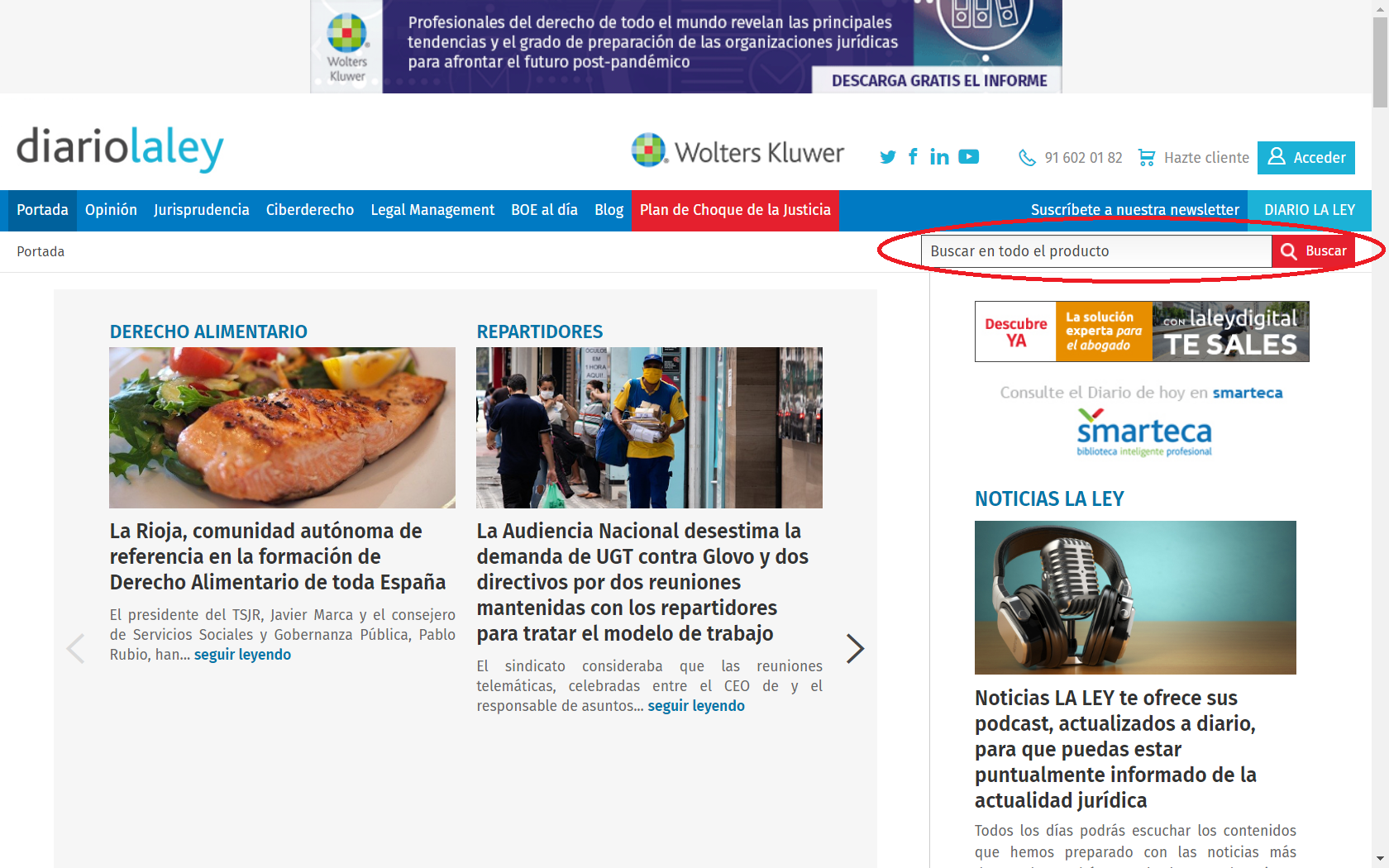This screenshot has height=868, width=1389.
Task: Focus the 'Buscar en todo el producto' field
Action: click(x=1096, y=251)
